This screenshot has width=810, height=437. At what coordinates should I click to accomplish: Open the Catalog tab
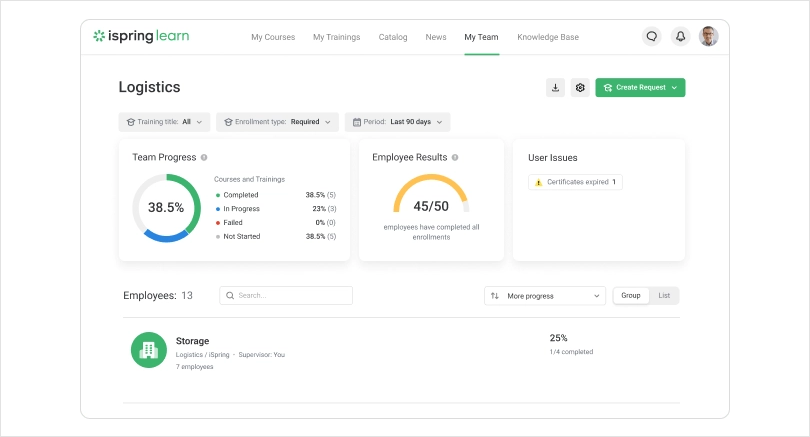(x=393, y=37)
